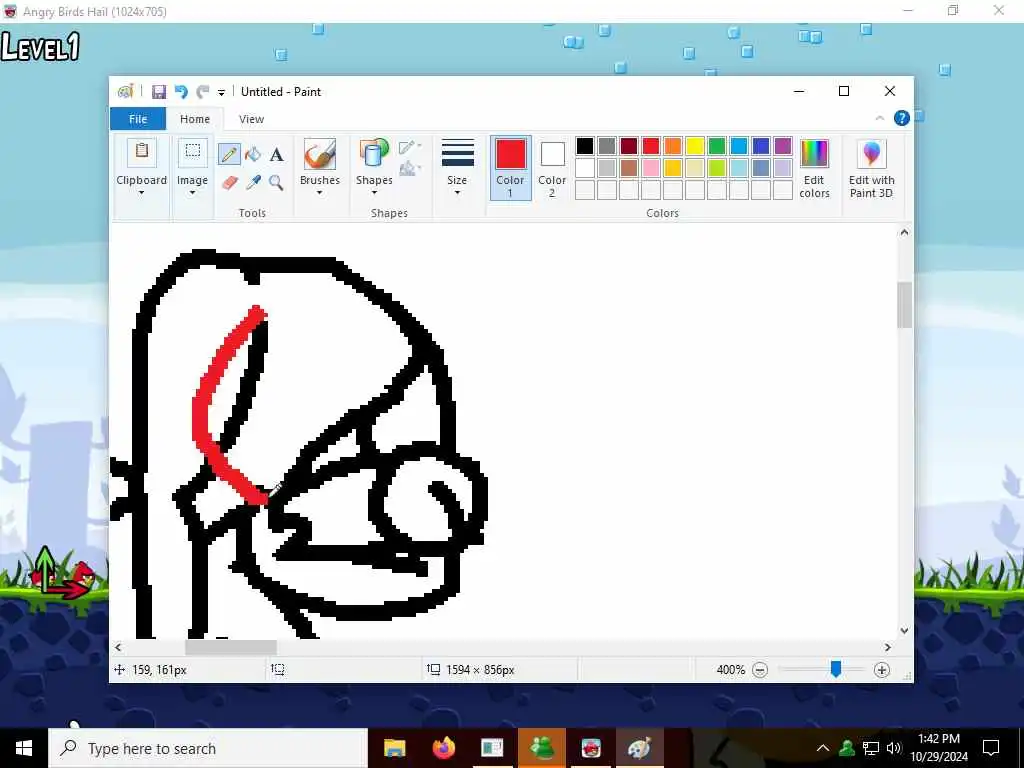Pick the orange color swatch
Screen dimensions: 1024x768
click(x=673, y=146)
